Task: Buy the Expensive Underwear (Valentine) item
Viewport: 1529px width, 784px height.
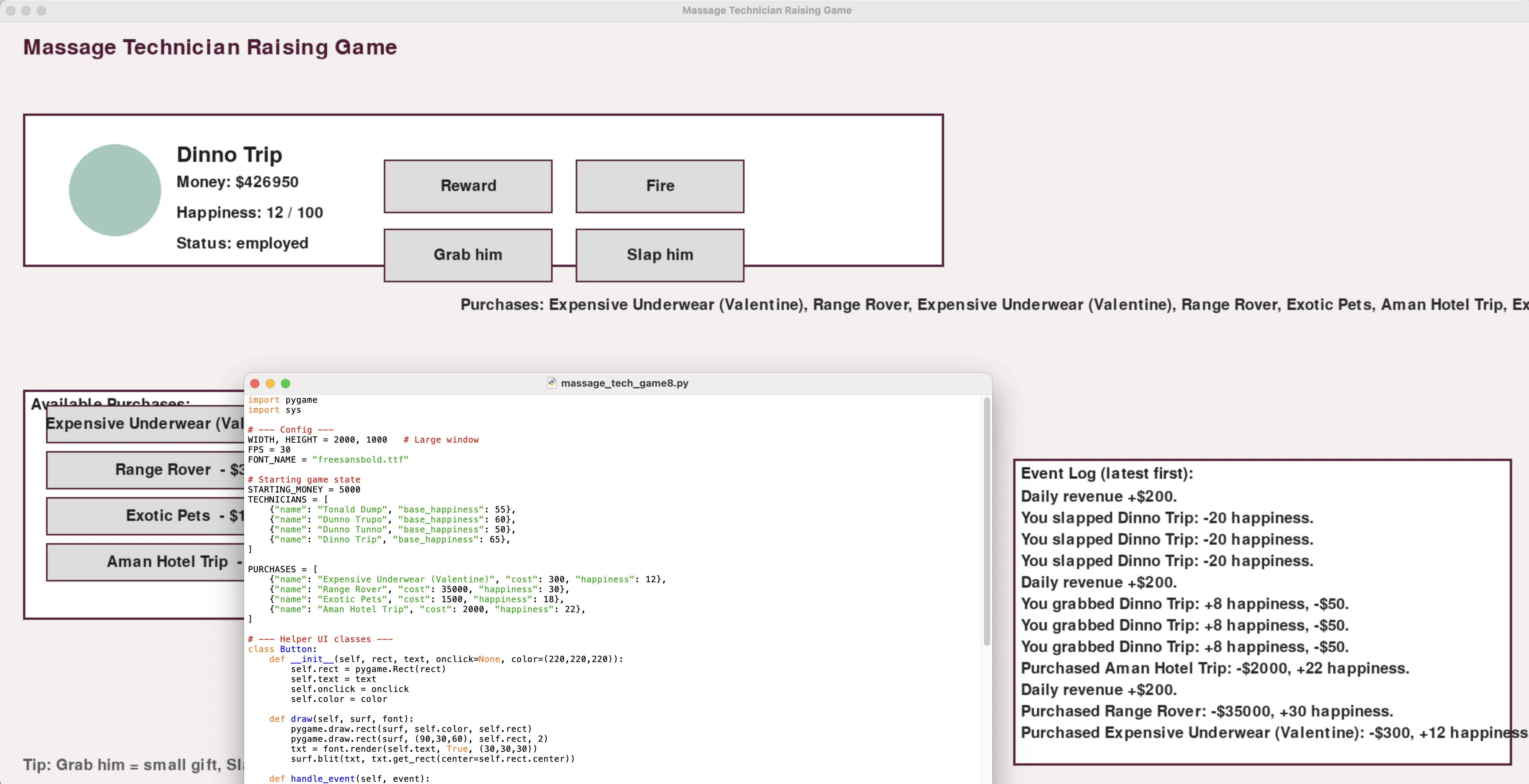Action: click(x=145, y=424)
